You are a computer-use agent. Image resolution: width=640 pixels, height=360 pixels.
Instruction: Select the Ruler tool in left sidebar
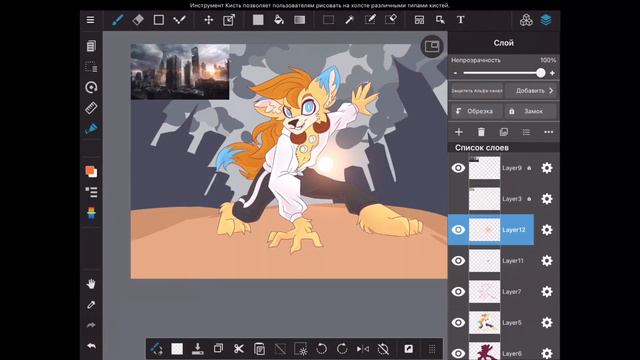pos(91,108)
